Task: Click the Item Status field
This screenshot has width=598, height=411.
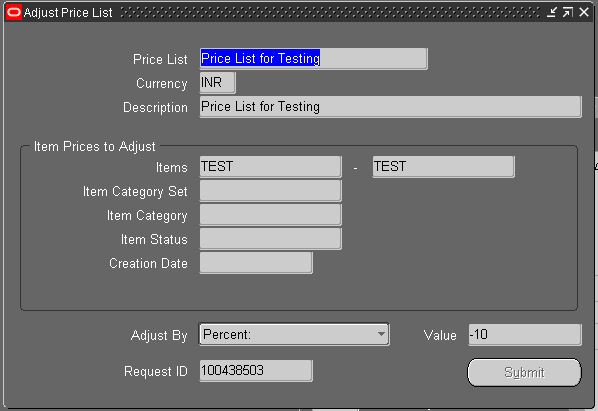Action: (x=270, y=239)
